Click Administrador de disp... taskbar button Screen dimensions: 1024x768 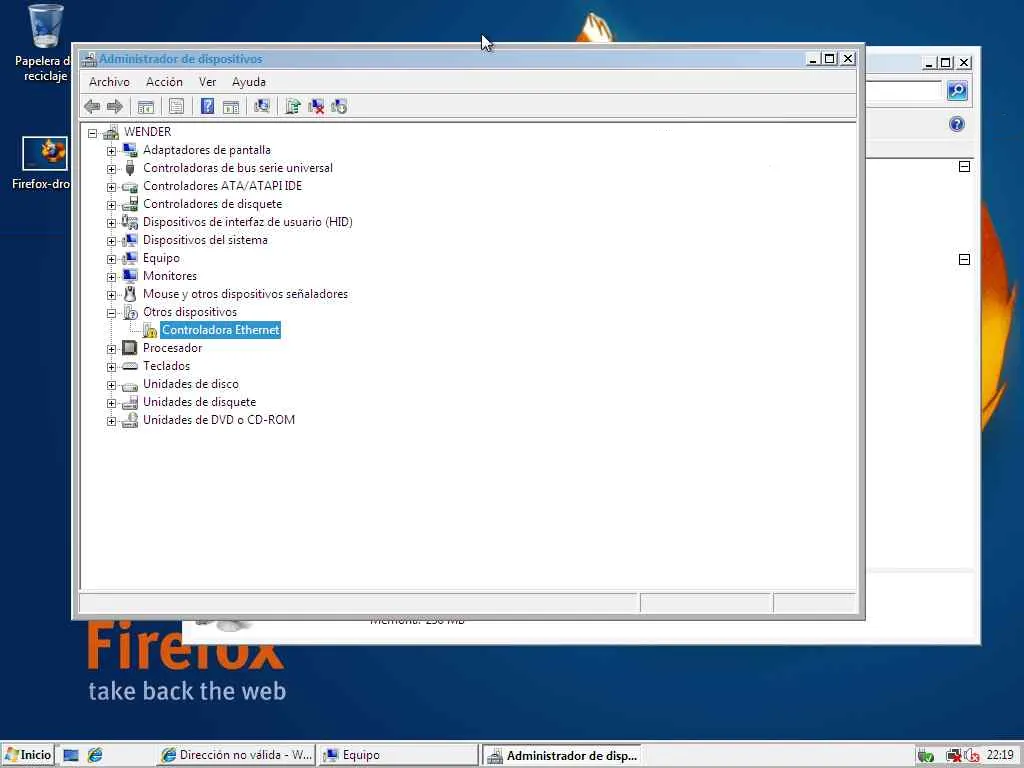[562, 756]
